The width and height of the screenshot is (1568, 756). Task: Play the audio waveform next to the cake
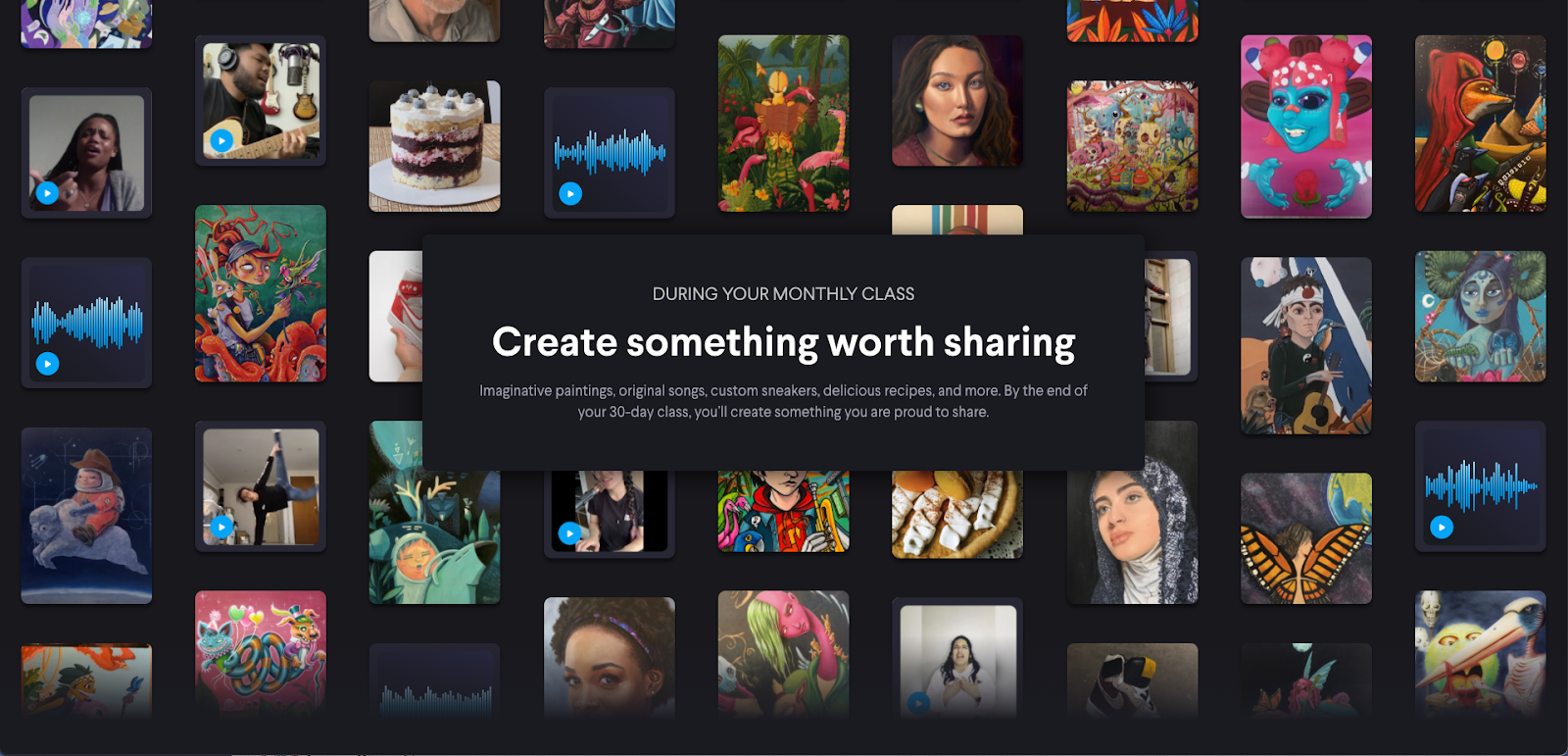pyautogui.click(x=570, y=194)
